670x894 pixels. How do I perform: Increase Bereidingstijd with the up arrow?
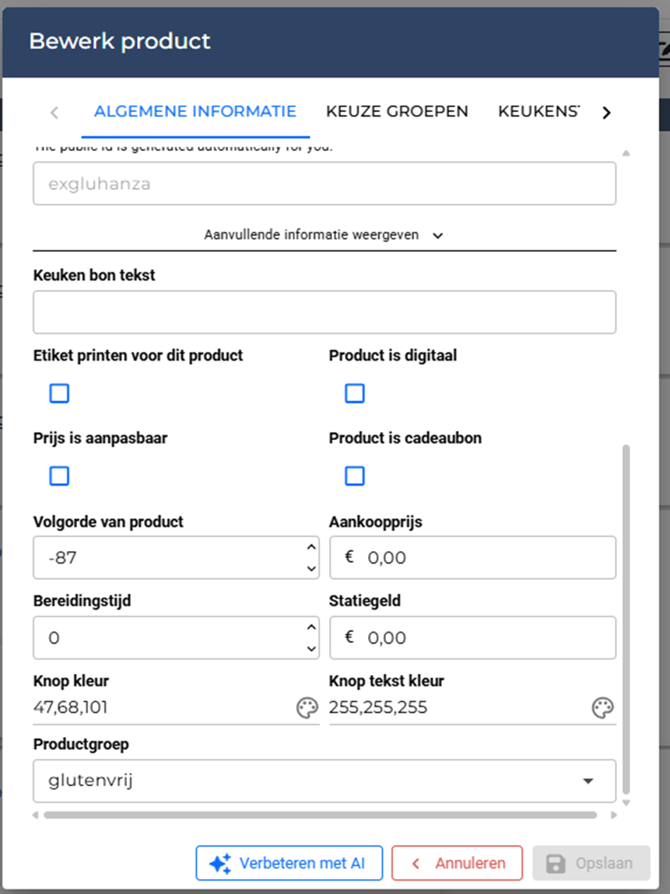click(311, 627)
